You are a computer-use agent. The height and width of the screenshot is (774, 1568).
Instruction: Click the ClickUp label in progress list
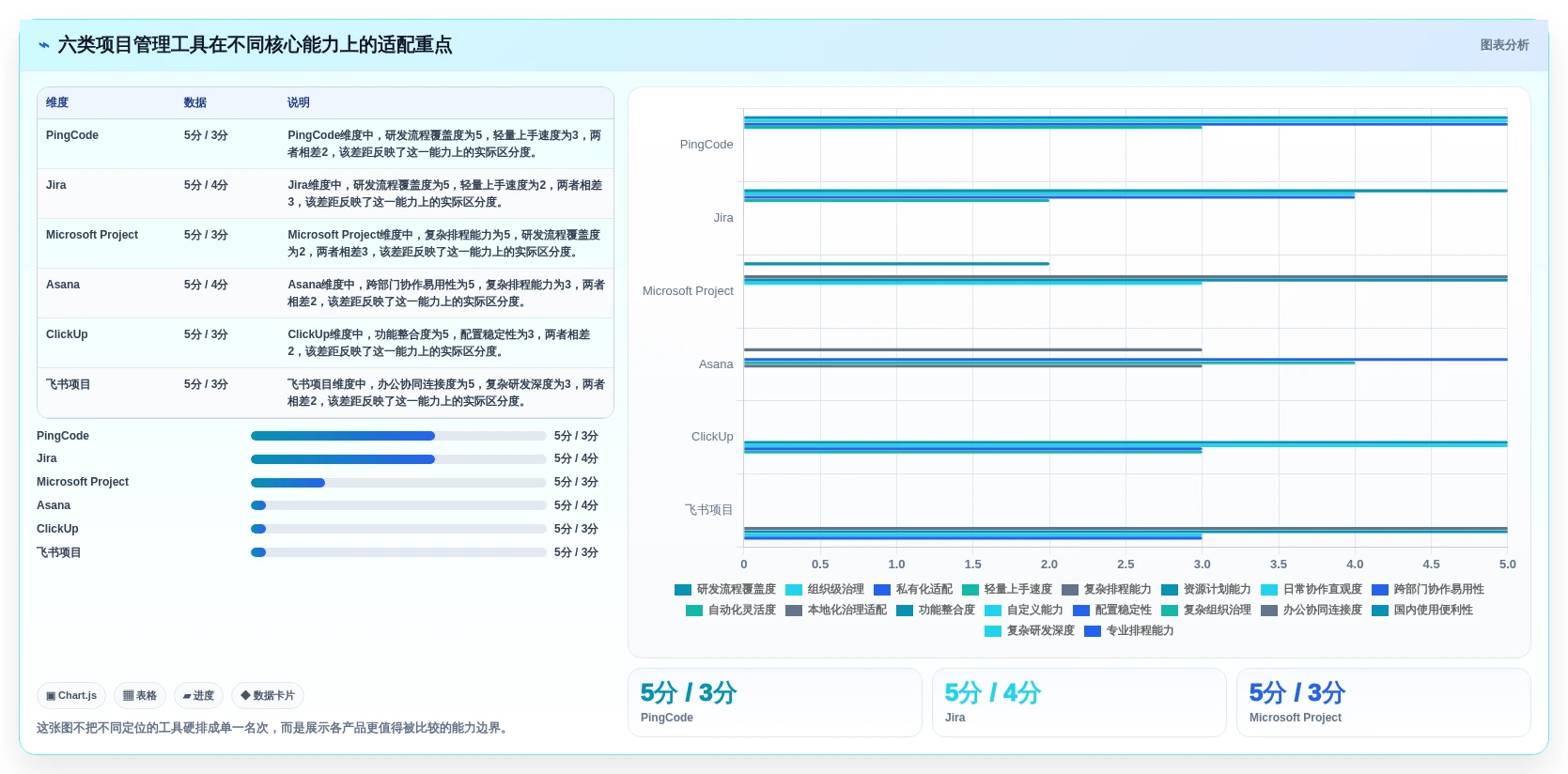[57, 529]
